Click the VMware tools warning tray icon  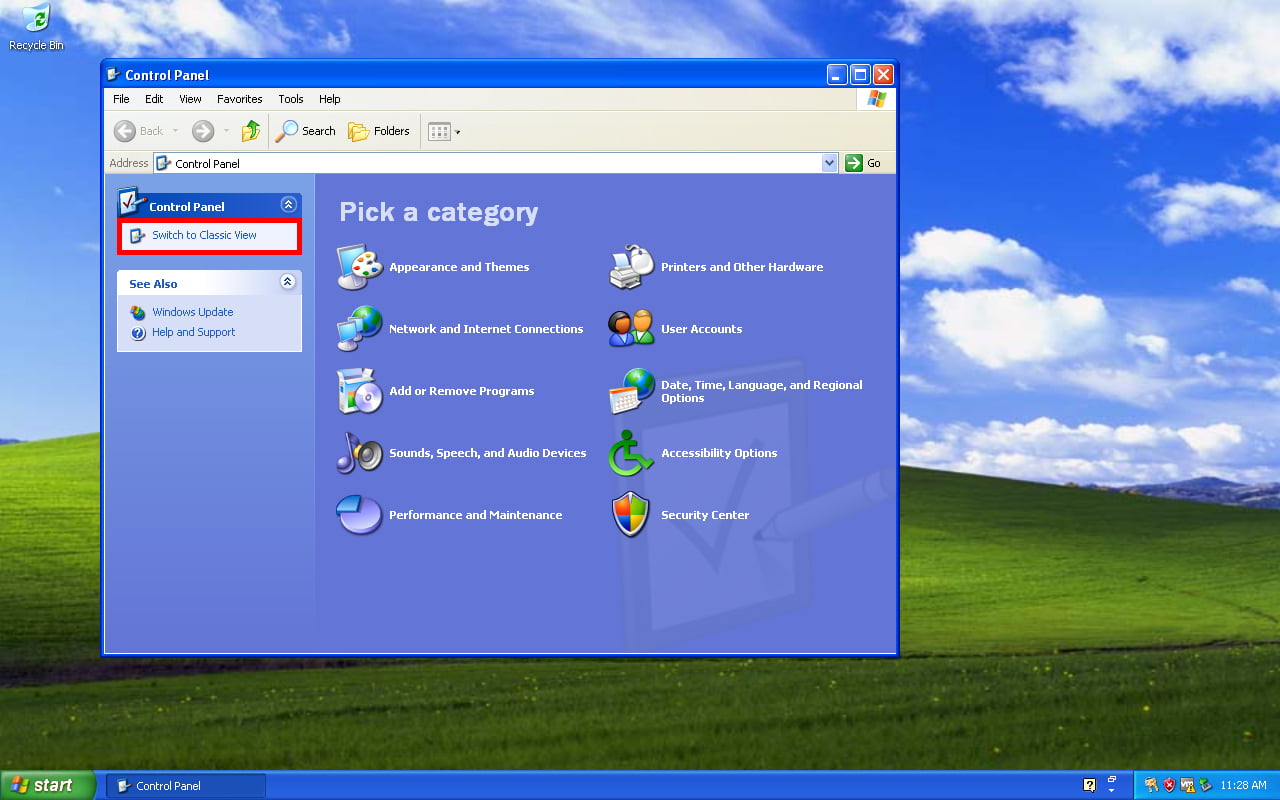(1187, 785)
